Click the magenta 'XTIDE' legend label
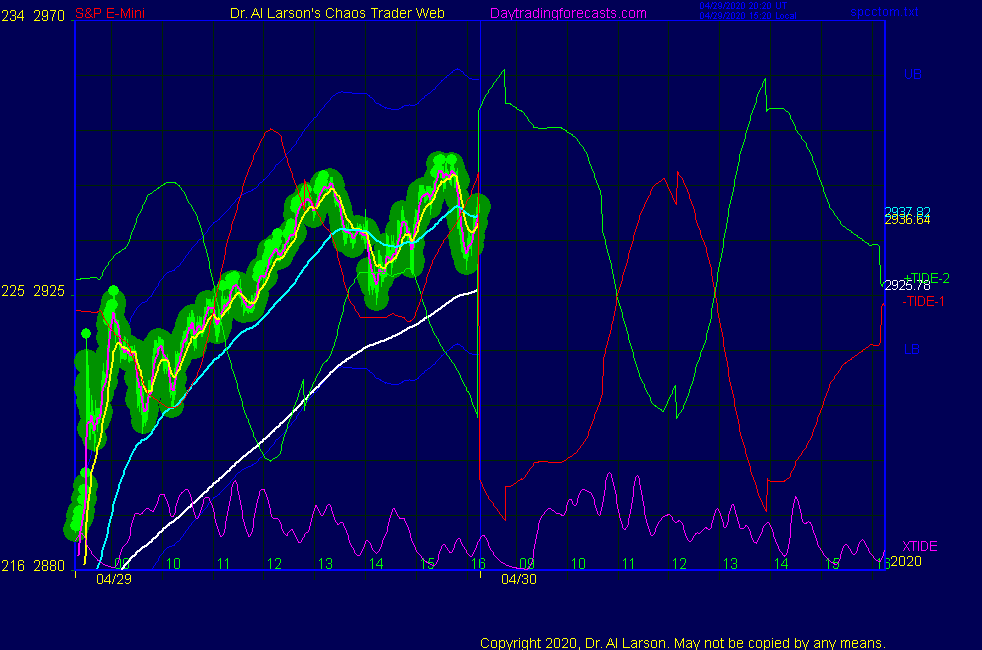This screenshot has height=650, width=982. (x=919, y=546)
